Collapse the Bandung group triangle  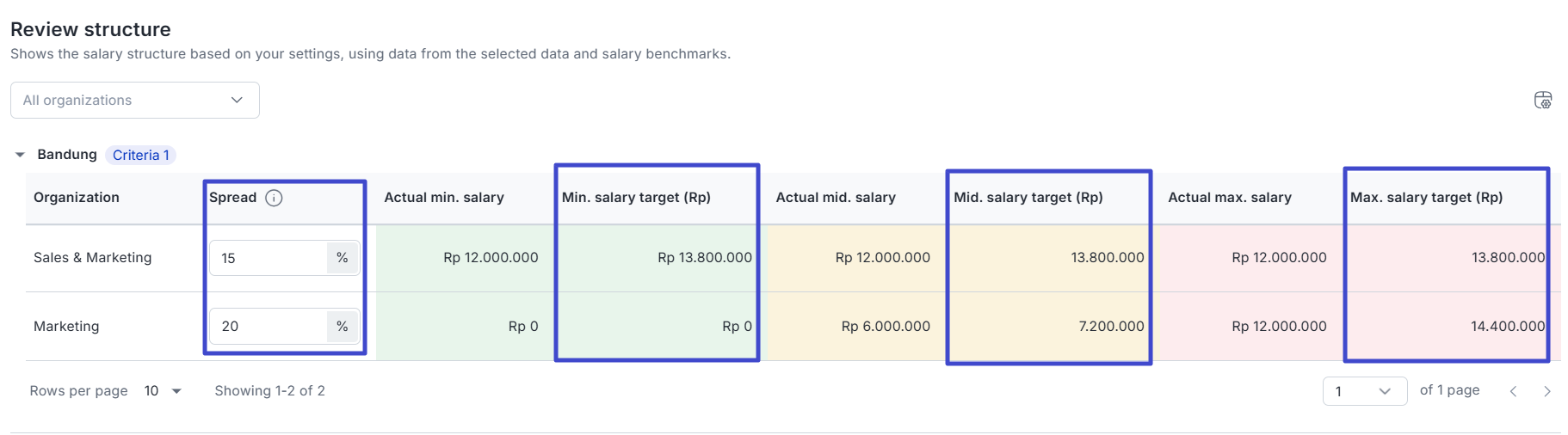pos(20,155)
